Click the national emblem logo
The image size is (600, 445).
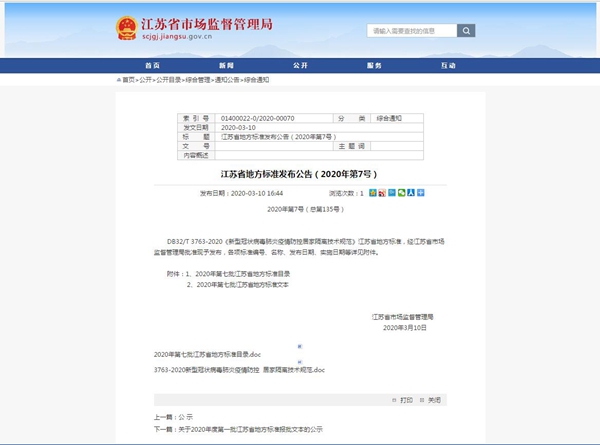126,28
